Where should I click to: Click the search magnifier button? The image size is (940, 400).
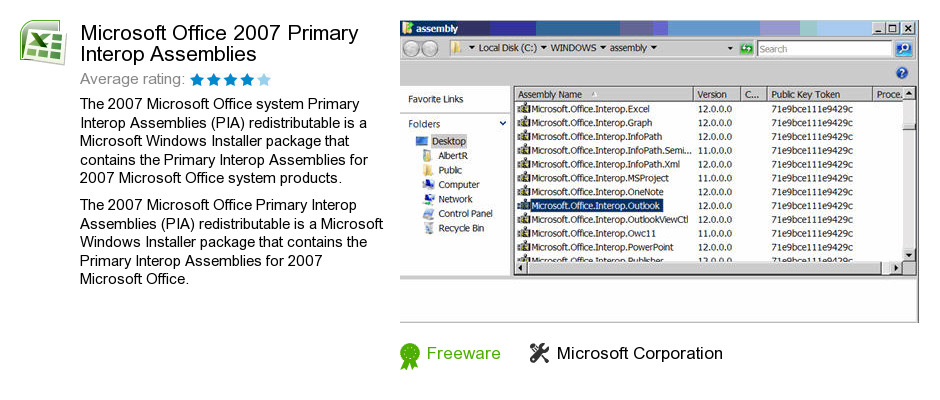click(904, 49)
